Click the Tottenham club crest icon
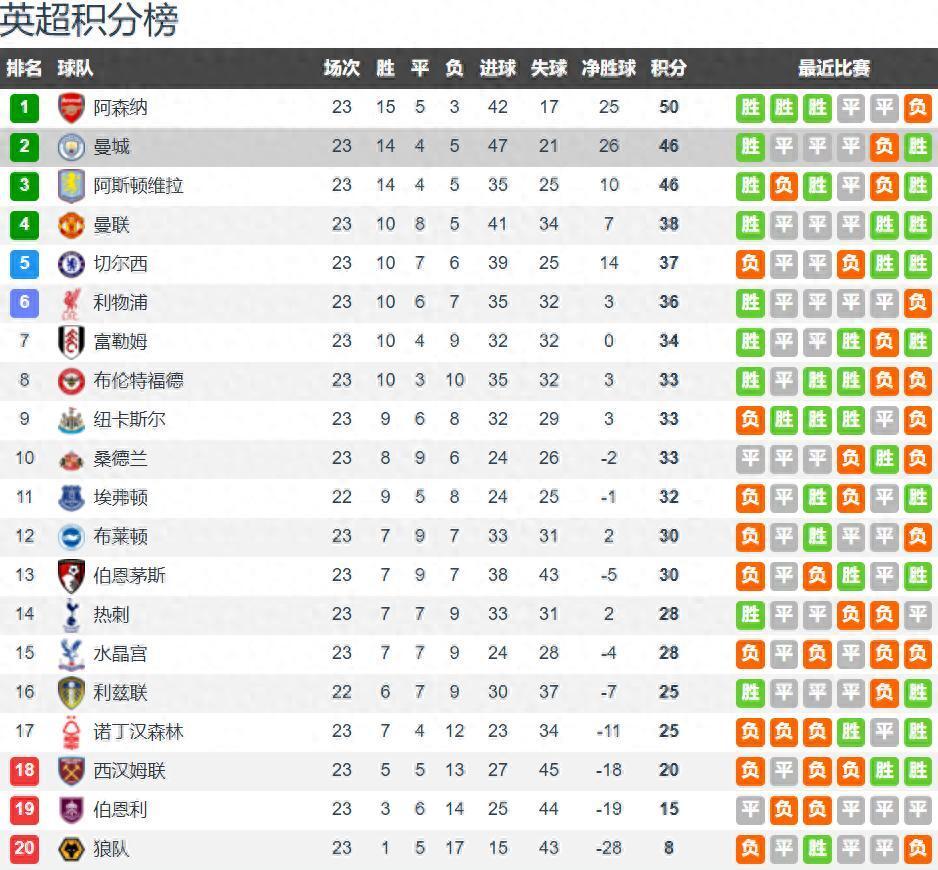 point(71,614)
